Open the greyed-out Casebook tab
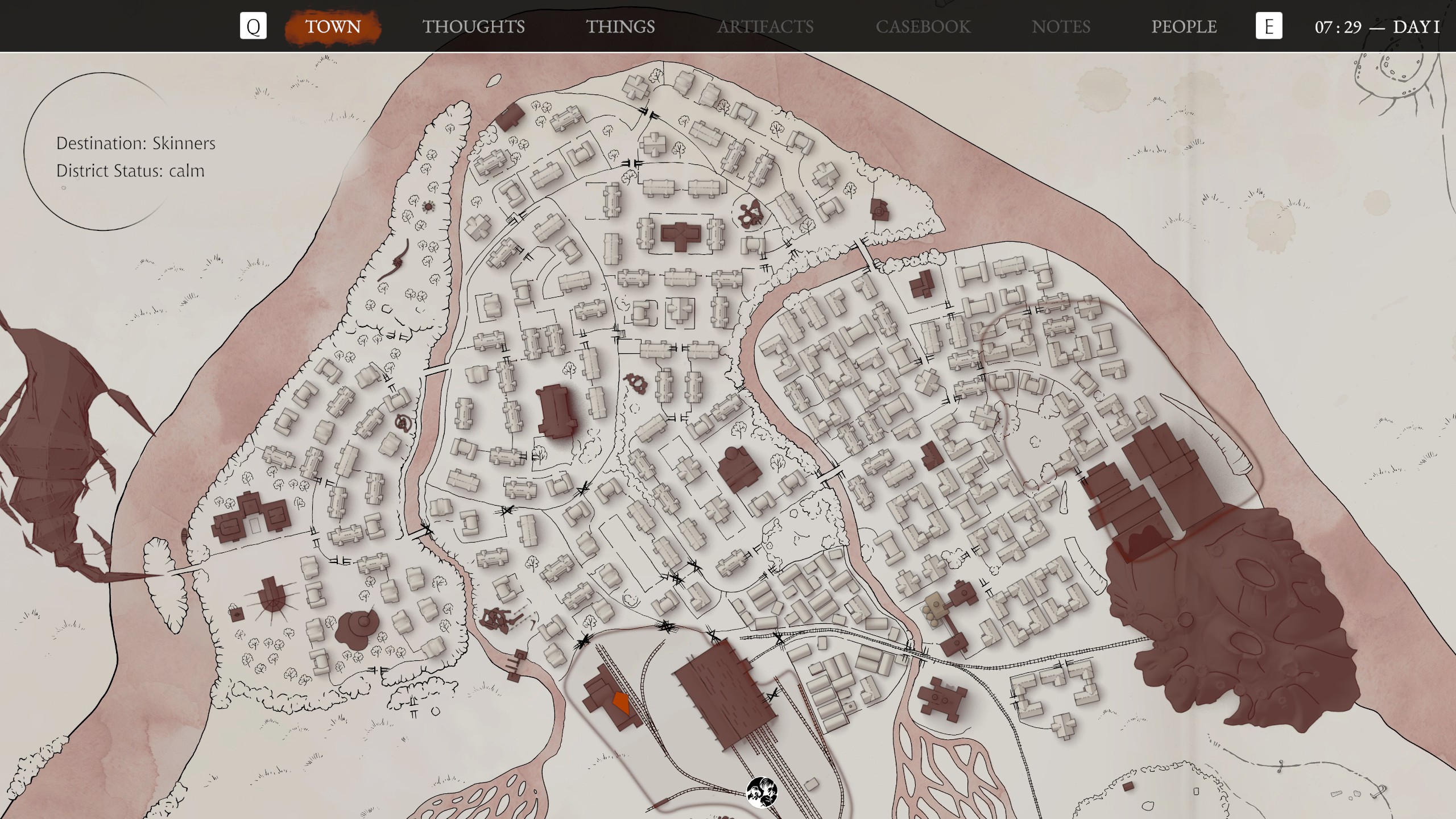 coord(923,27)
